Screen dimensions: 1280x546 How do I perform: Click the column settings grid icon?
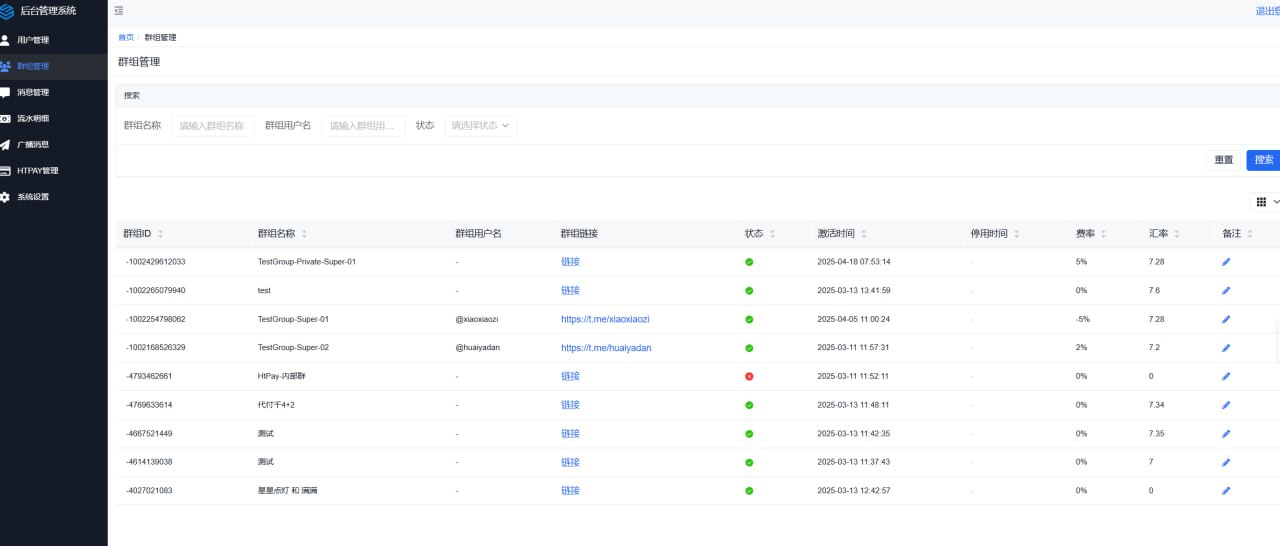coord(1261,201)
